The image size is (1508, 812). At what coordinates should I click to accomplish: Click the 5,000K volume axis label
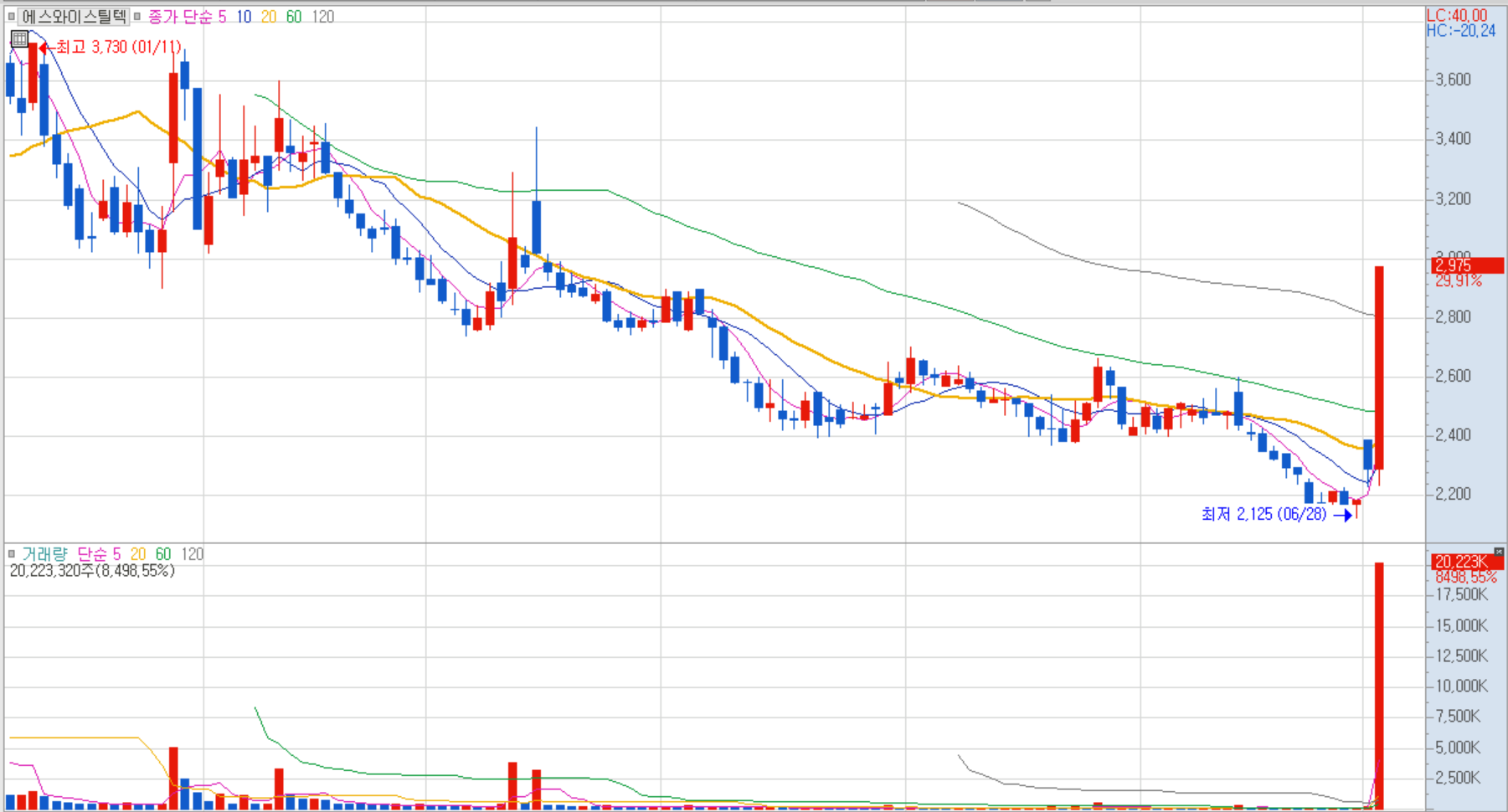click(1458, 747)
